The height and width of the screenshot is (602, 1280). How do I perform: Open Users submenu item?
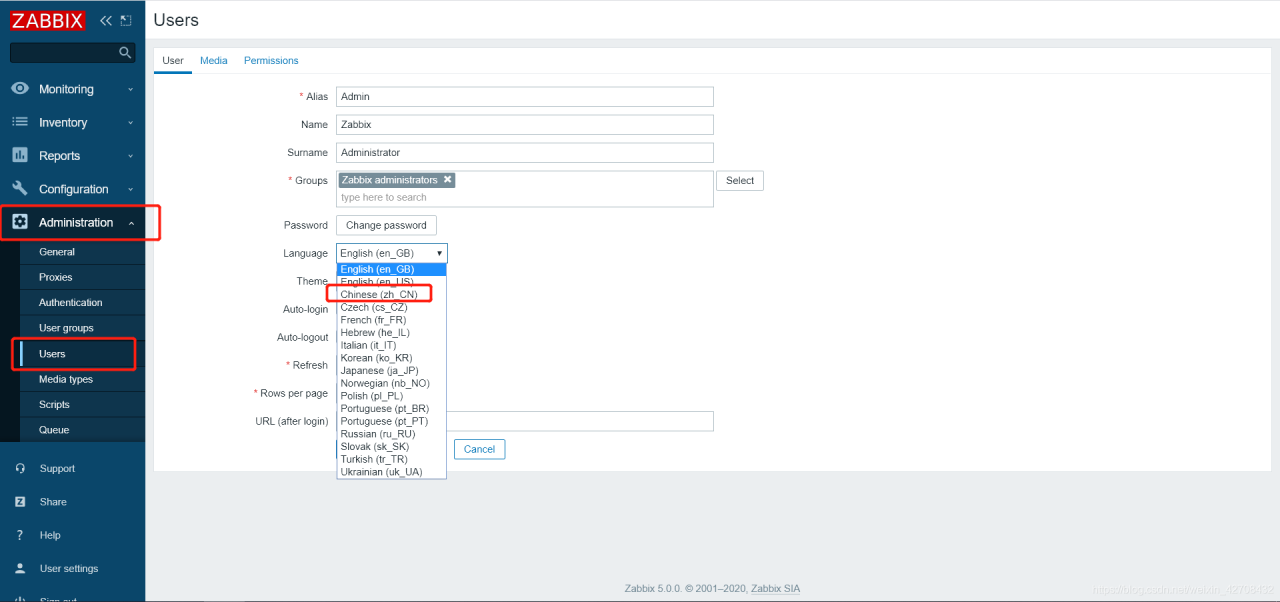click(x=52, y=354)
